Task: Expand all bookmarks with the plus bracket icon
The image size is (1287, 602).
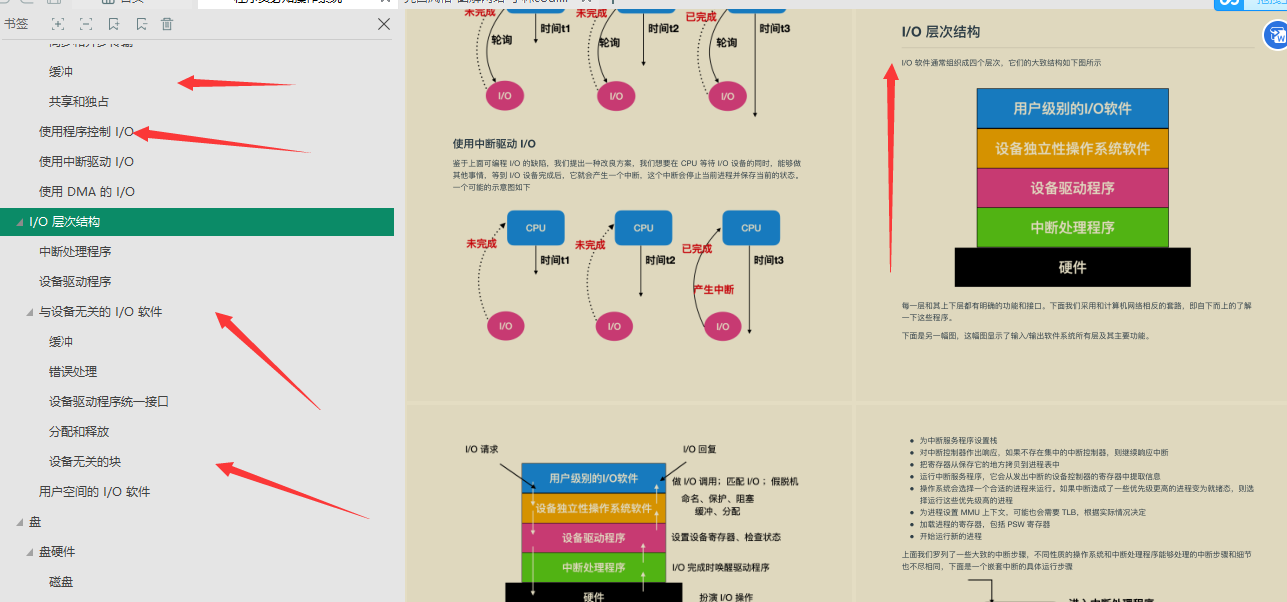Action: click(x=58, y=24)
